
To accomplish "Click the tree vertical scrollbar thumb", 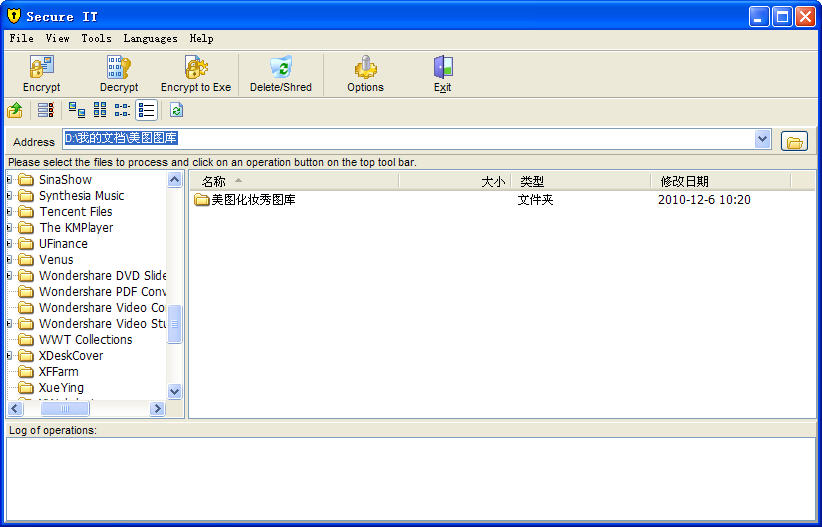I will 175,324.
